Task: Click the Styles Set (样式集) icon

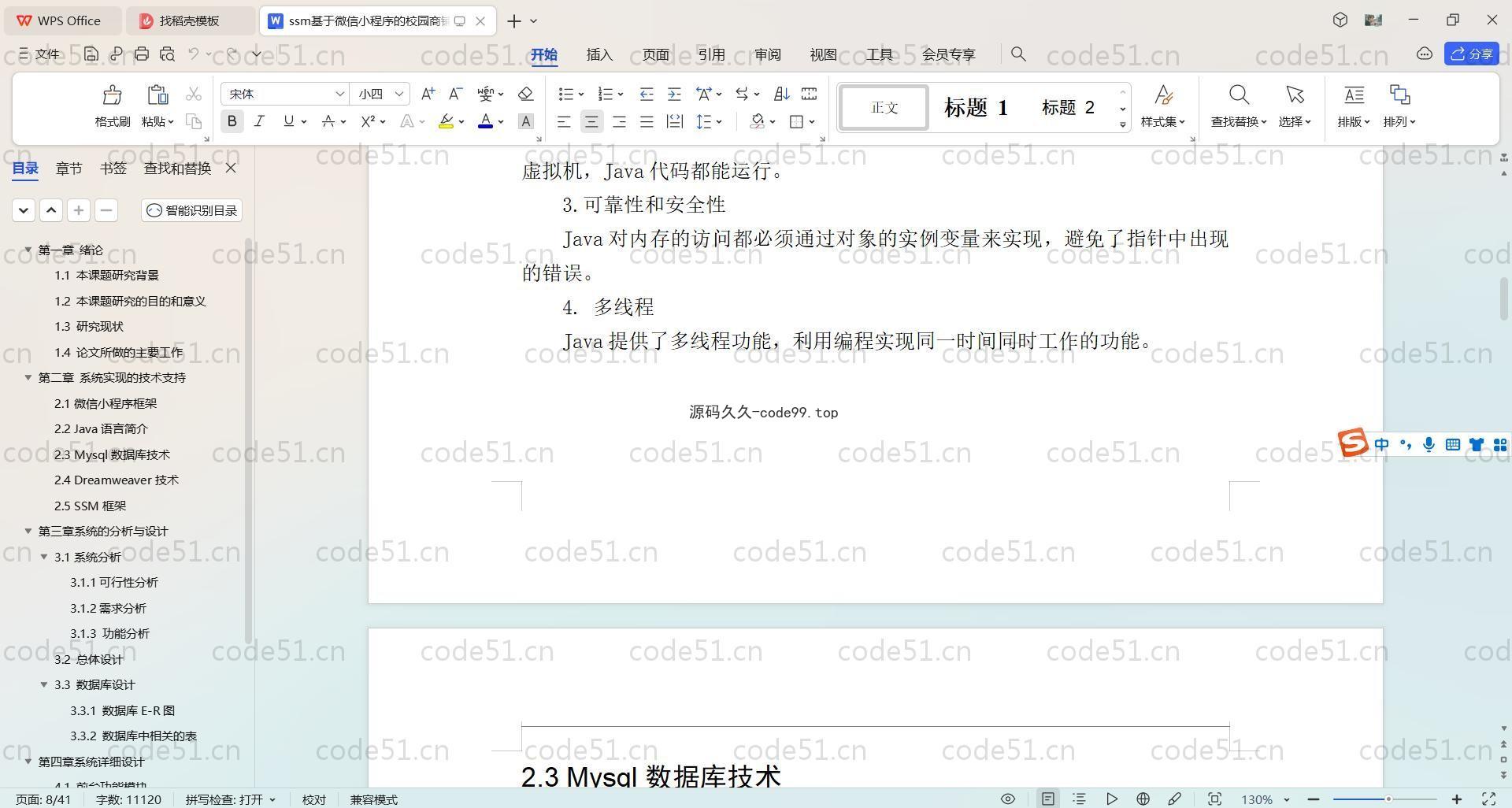Action: click(1163, 95)
